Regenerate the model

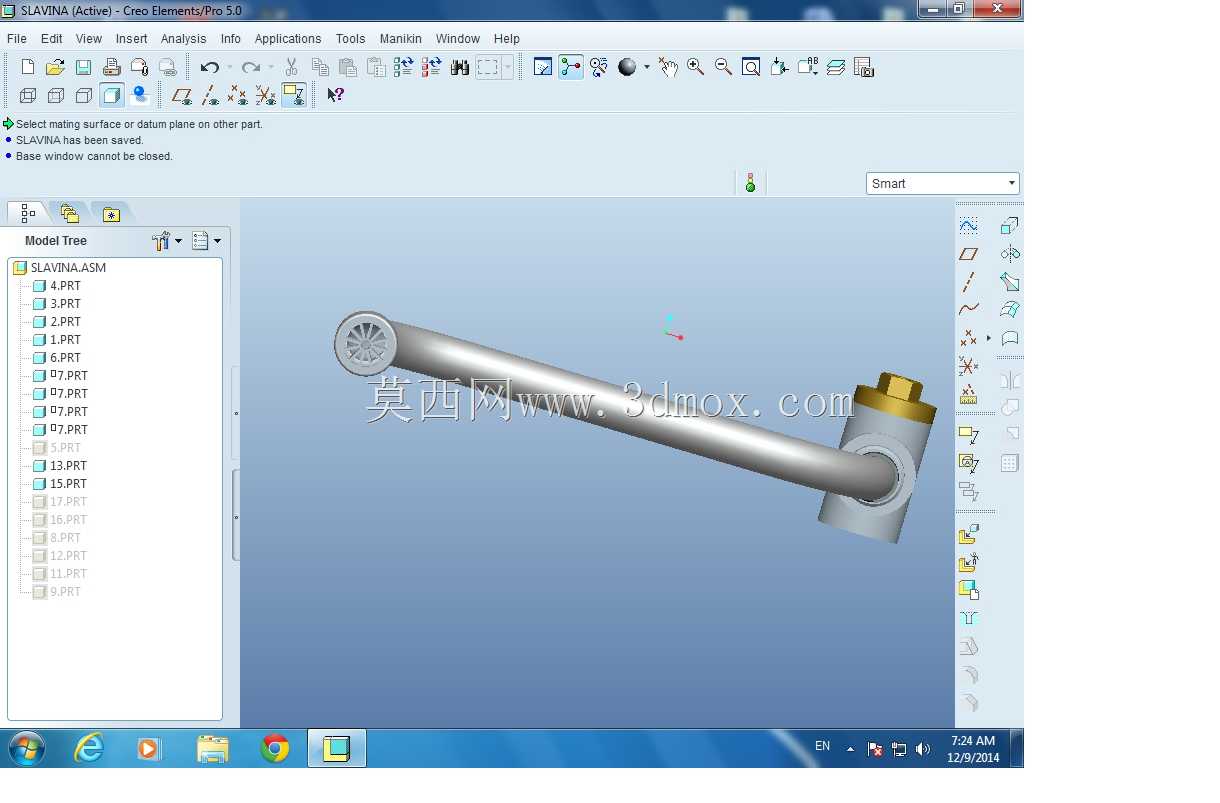click(x=404, y=67)
